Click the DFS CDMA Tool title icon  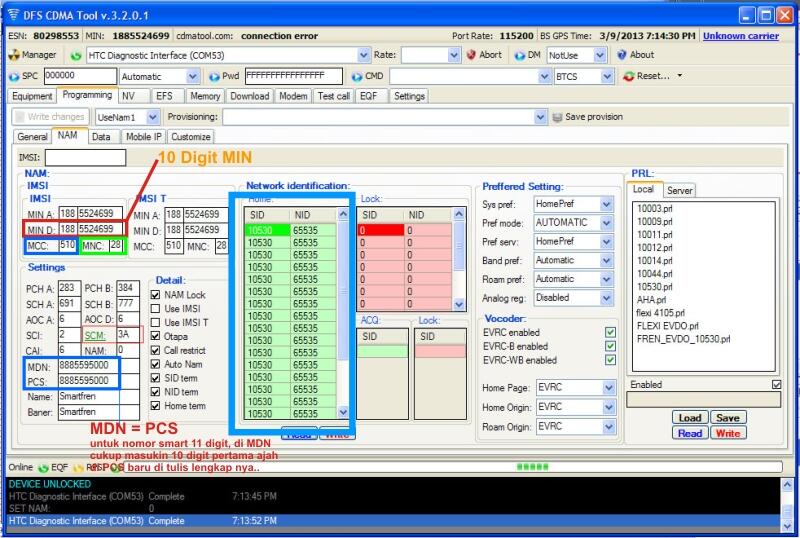coord(13,14)
